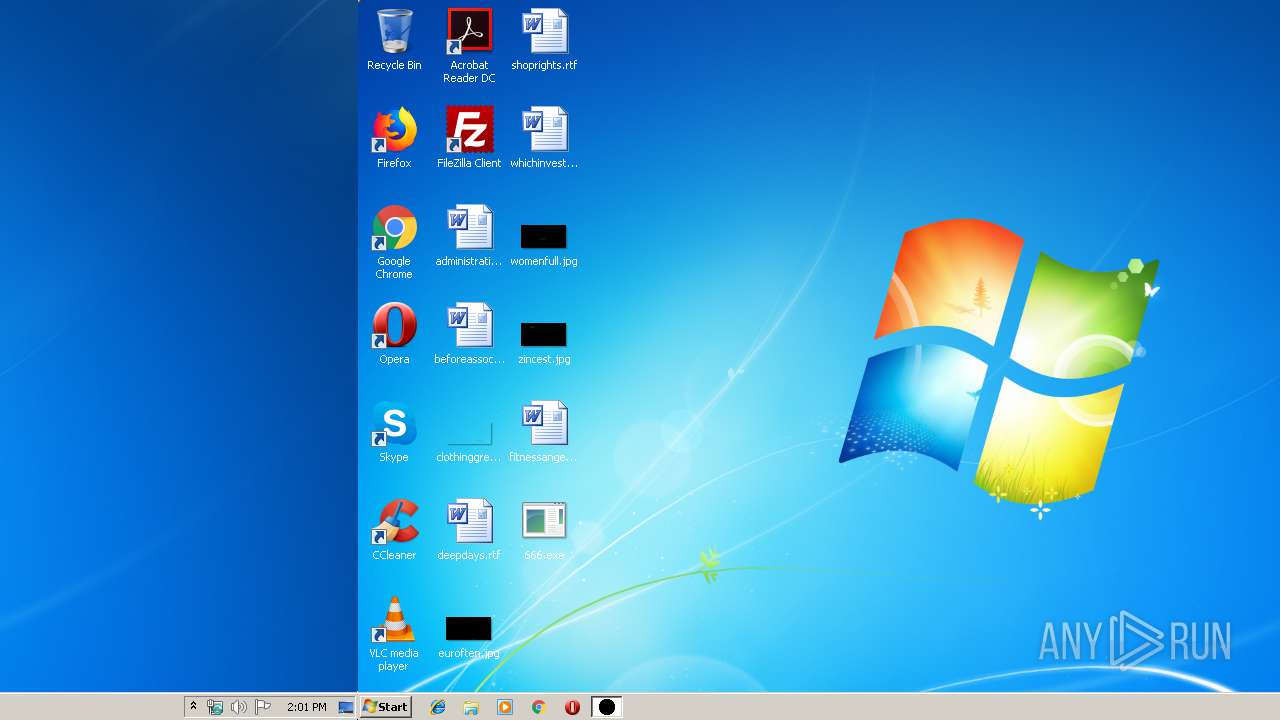Open Windows Explorer folder in taskbar
This screenshot has width=1280, height=720.
(471, 707)
